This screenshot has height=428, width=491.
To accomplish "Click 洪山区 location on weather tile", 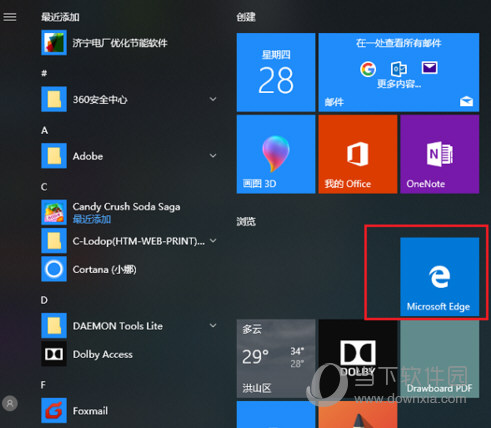I will 257,388.
